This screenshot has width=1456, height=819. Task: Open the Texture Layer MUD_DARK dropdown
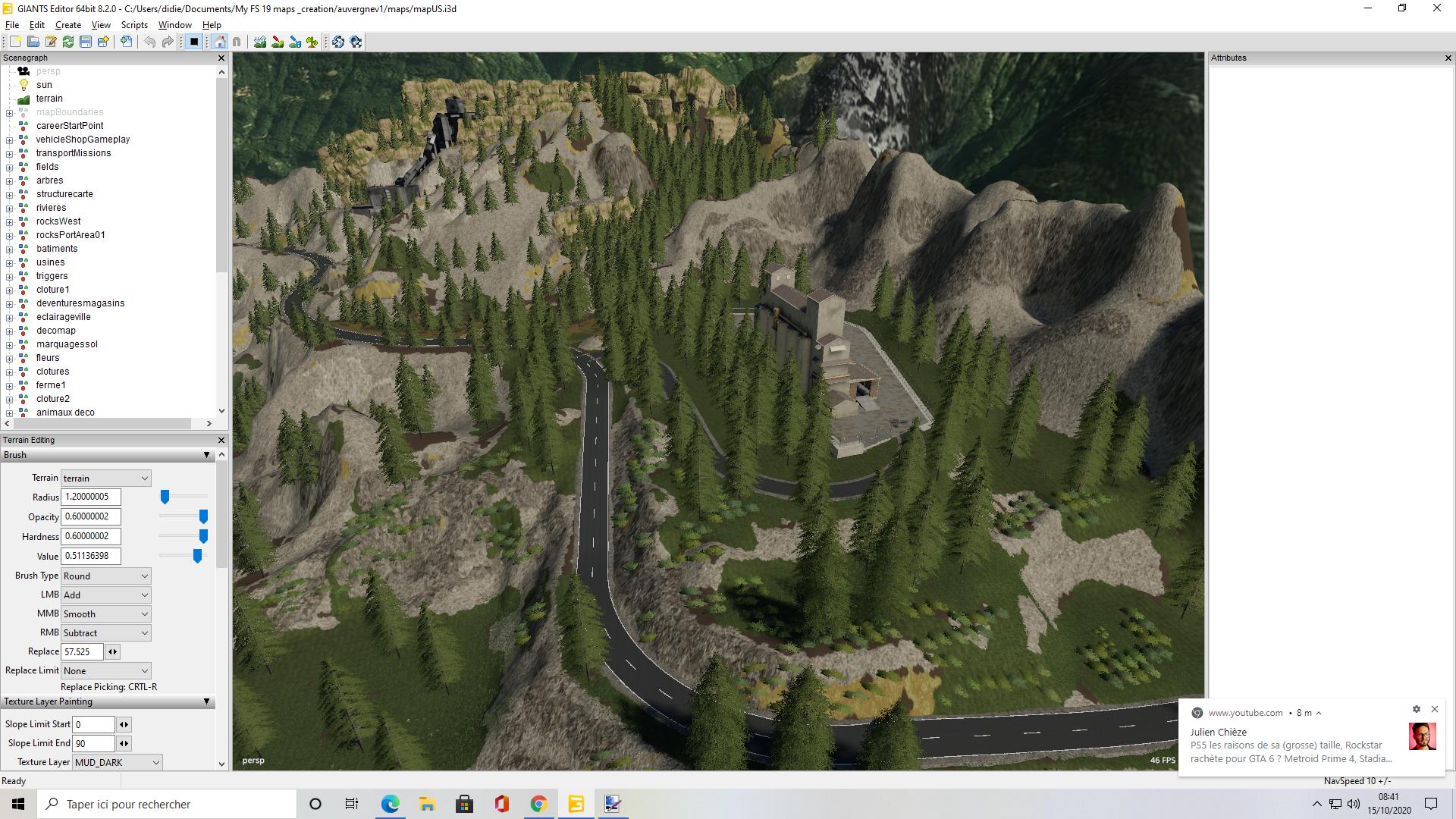click(118, 762)
